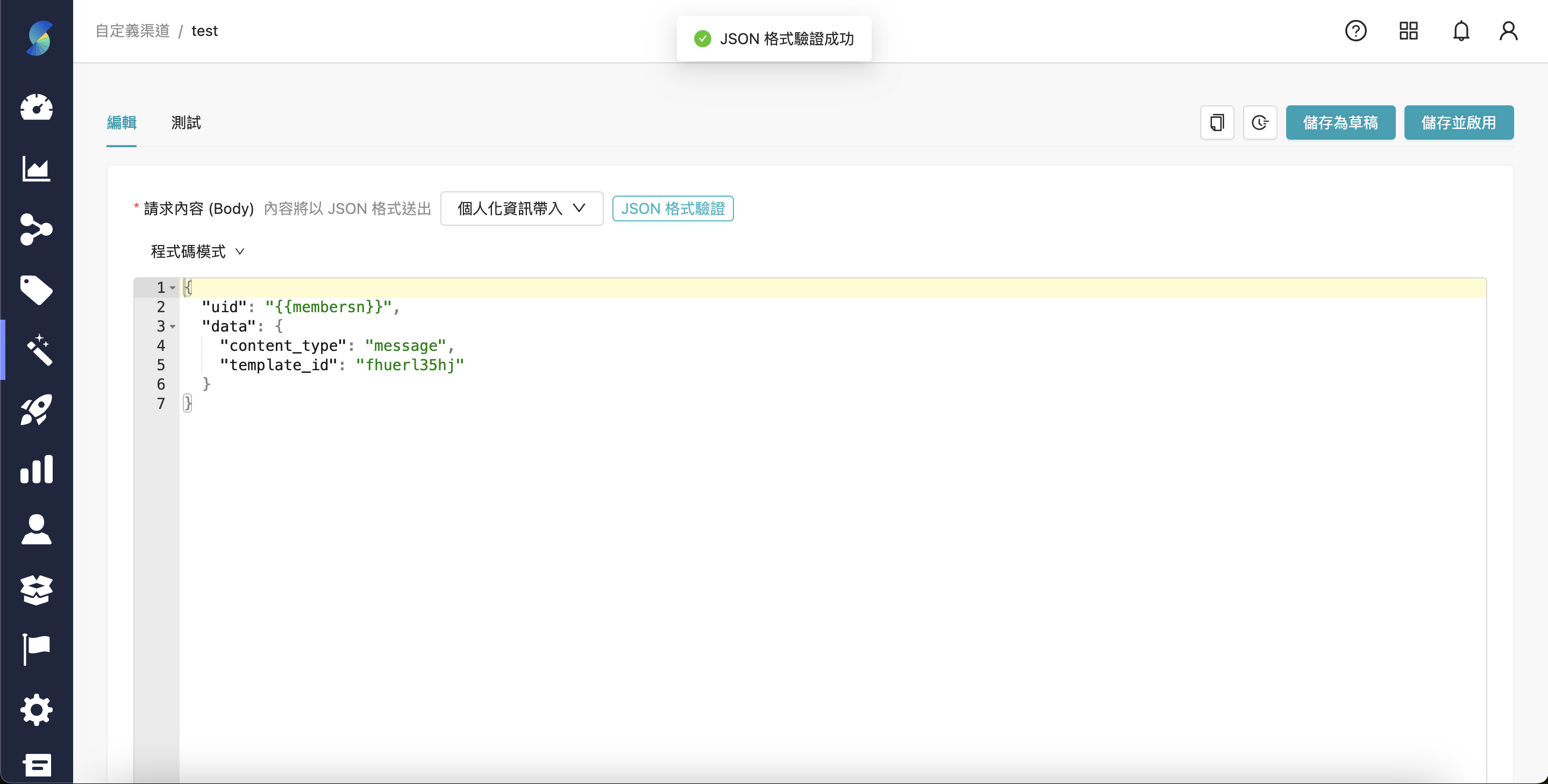Click the copy/duplicate icon near save buttons
This screenshot has height=784, width=1548.
tap(1217, 123)
